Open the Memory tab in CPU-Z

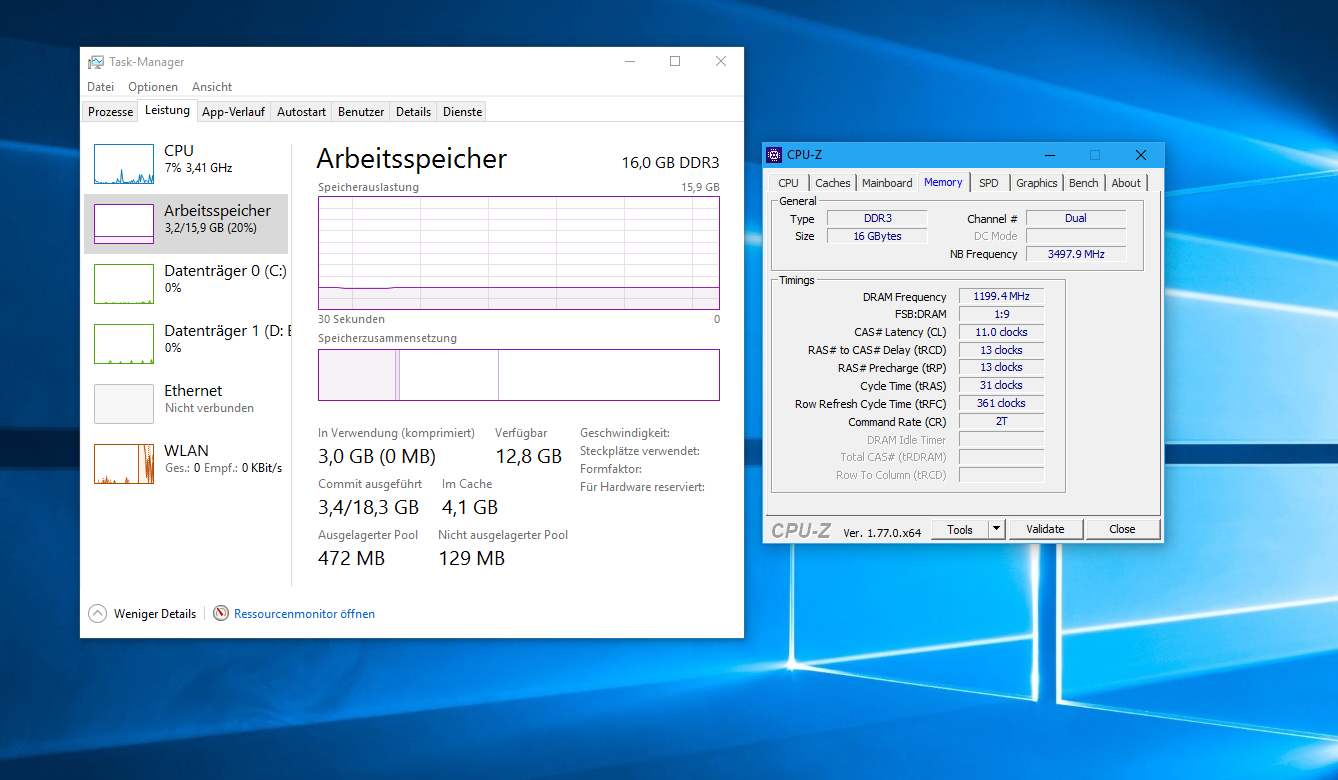point(943,182)
